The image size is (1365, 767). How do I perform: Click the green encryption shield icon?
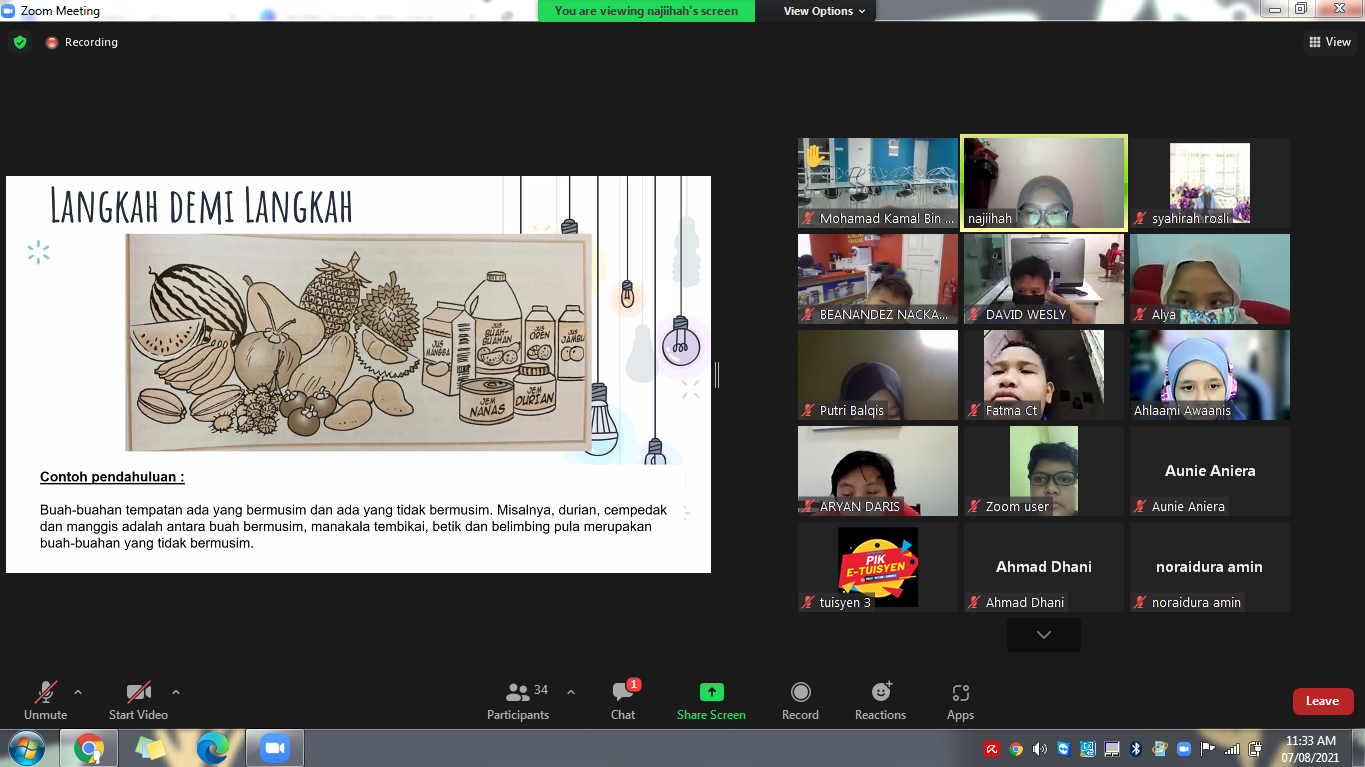[19, 42]
